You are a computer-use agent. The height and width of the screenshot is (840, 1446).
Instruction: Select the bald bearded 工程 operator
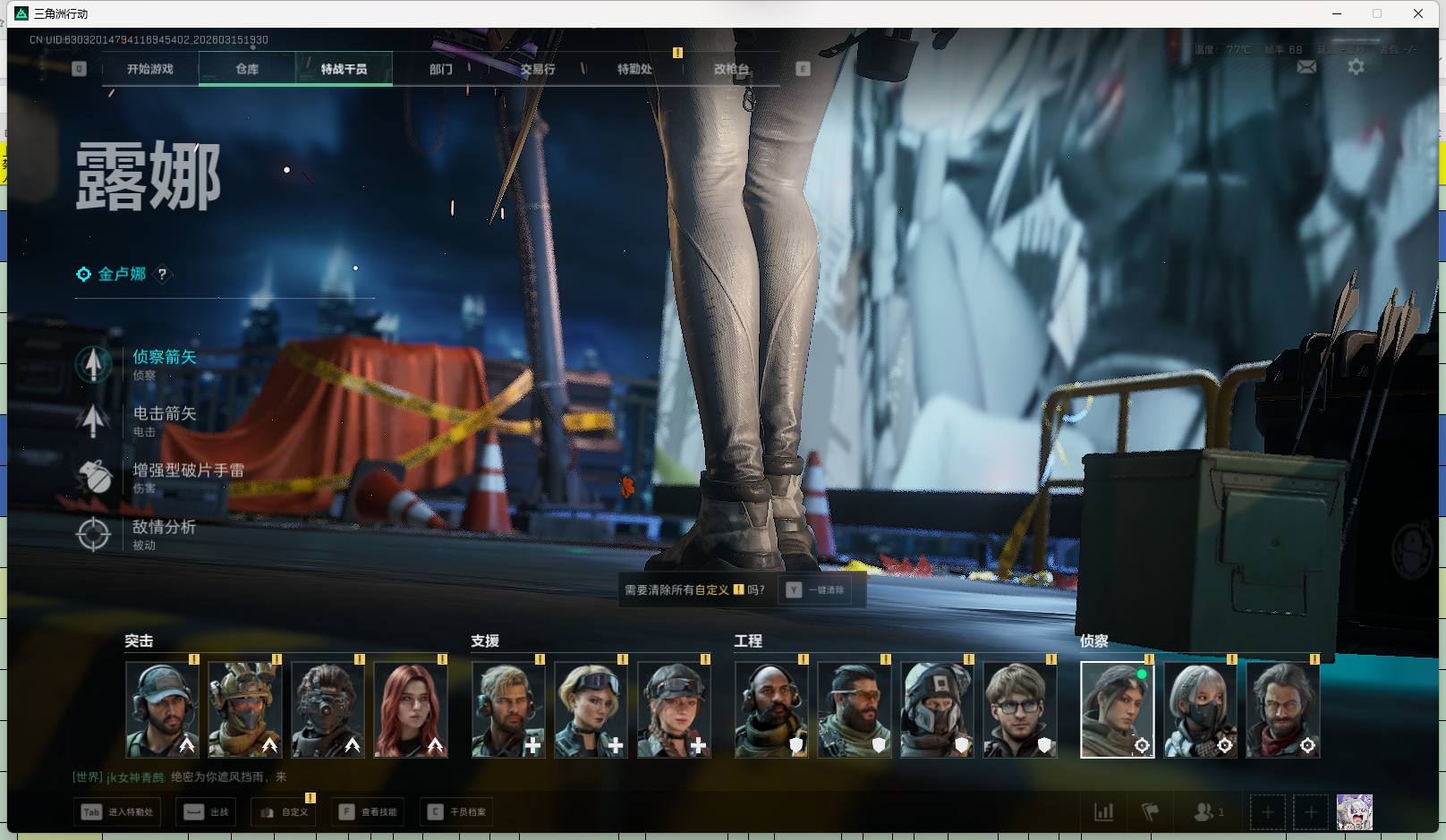771,709
